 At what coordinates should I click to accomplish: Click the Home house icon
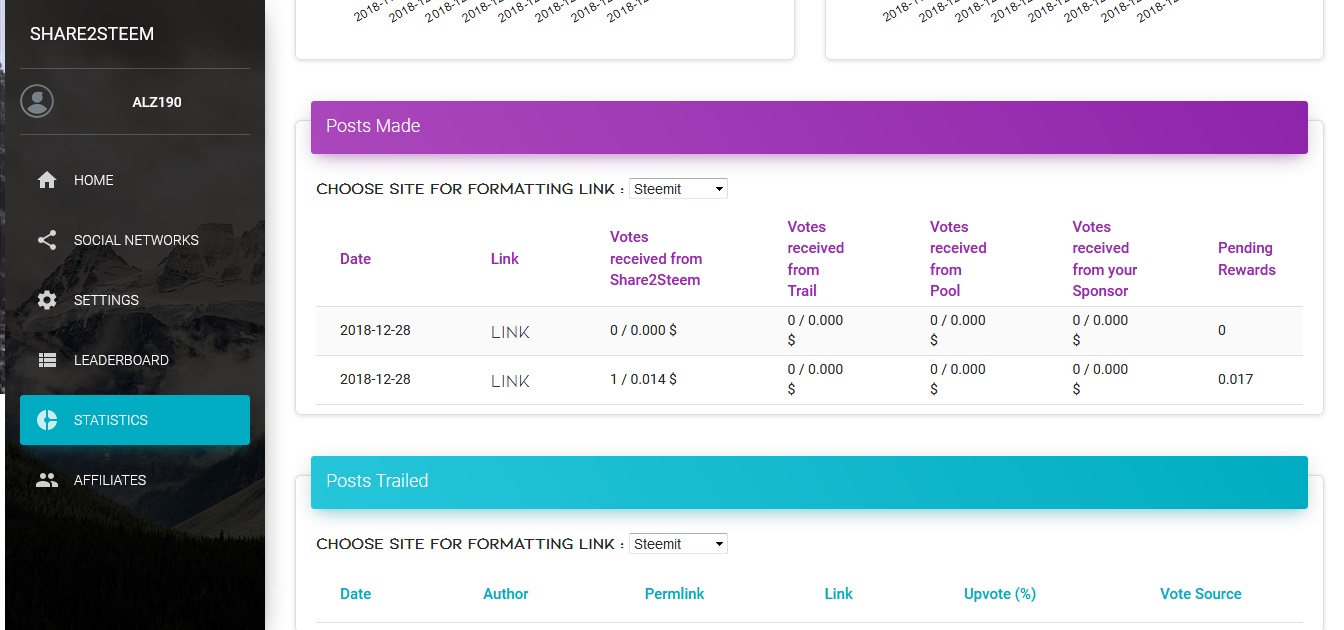(x=47, y=180)
